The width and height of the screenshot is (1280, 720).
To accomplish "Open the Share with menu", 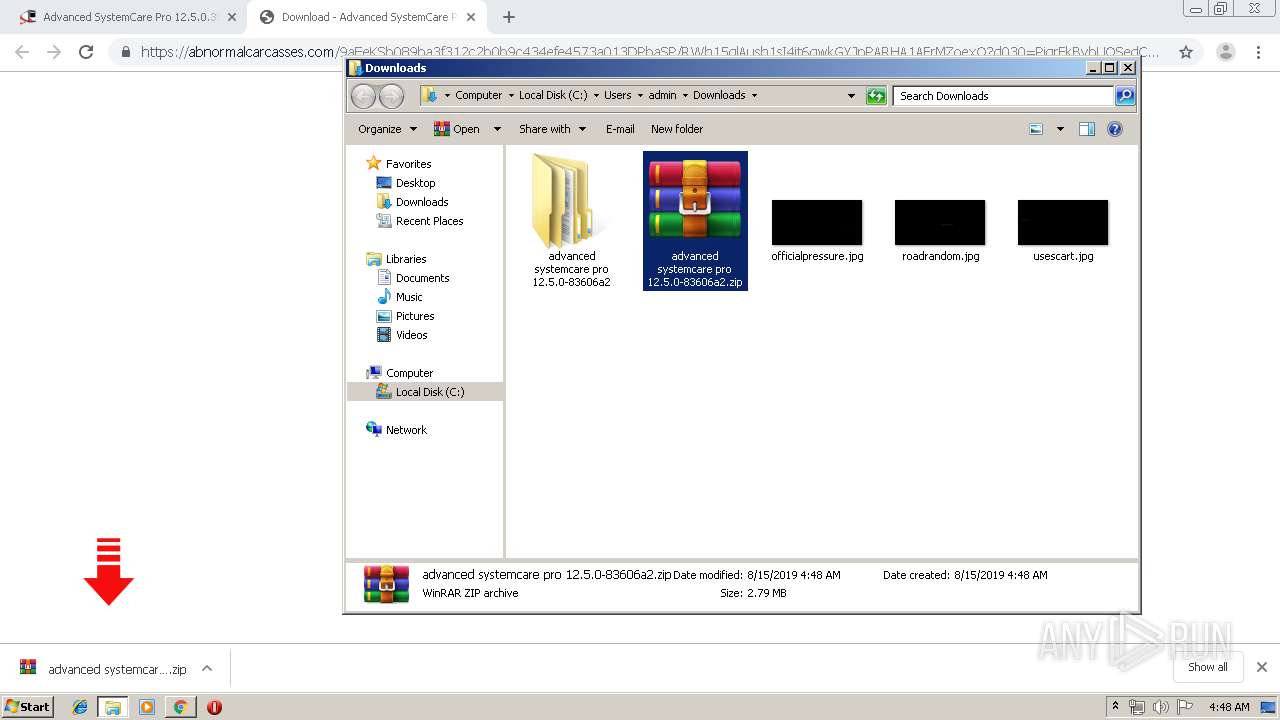I will pyautogui.click(x=552, y=129).
